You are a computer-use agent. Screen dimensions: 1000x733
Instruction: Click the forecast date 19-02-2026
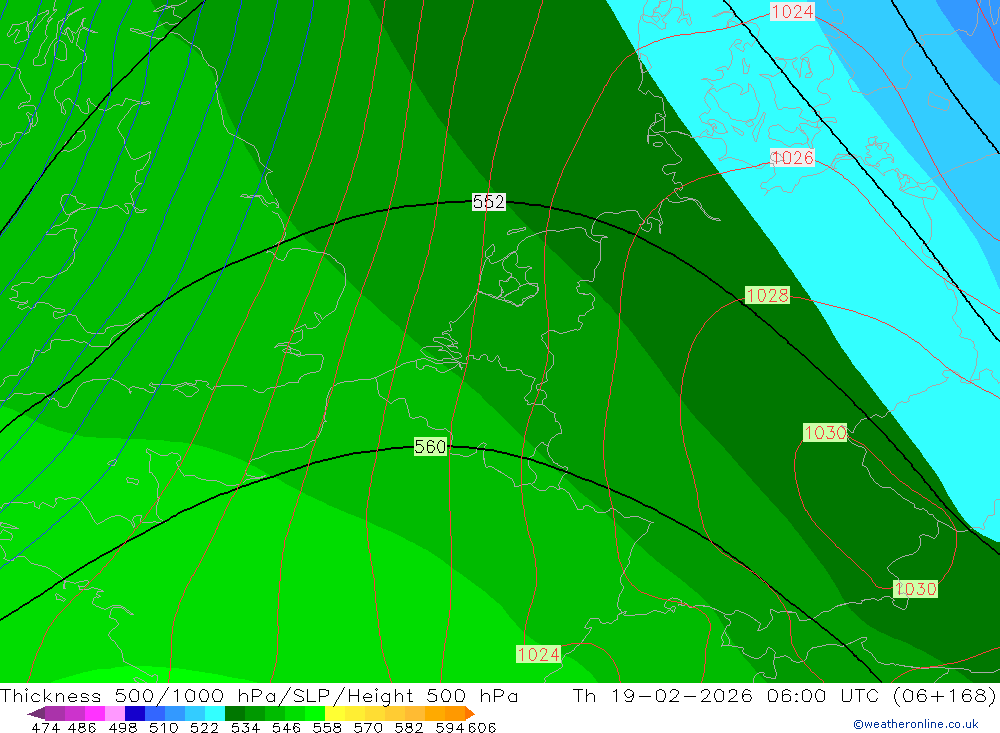pyautogui.click(x=682, y=696)
